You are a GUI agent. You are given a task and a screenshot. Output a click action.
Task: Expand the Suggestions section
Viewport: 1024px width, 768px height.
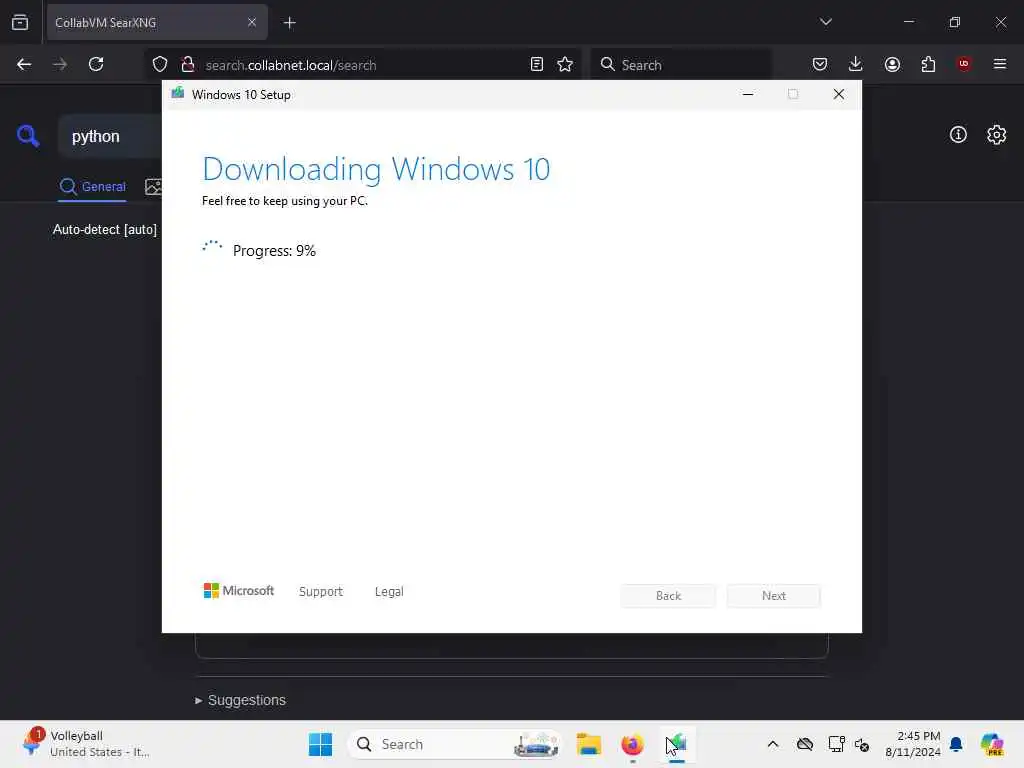(x=240, y=700)
